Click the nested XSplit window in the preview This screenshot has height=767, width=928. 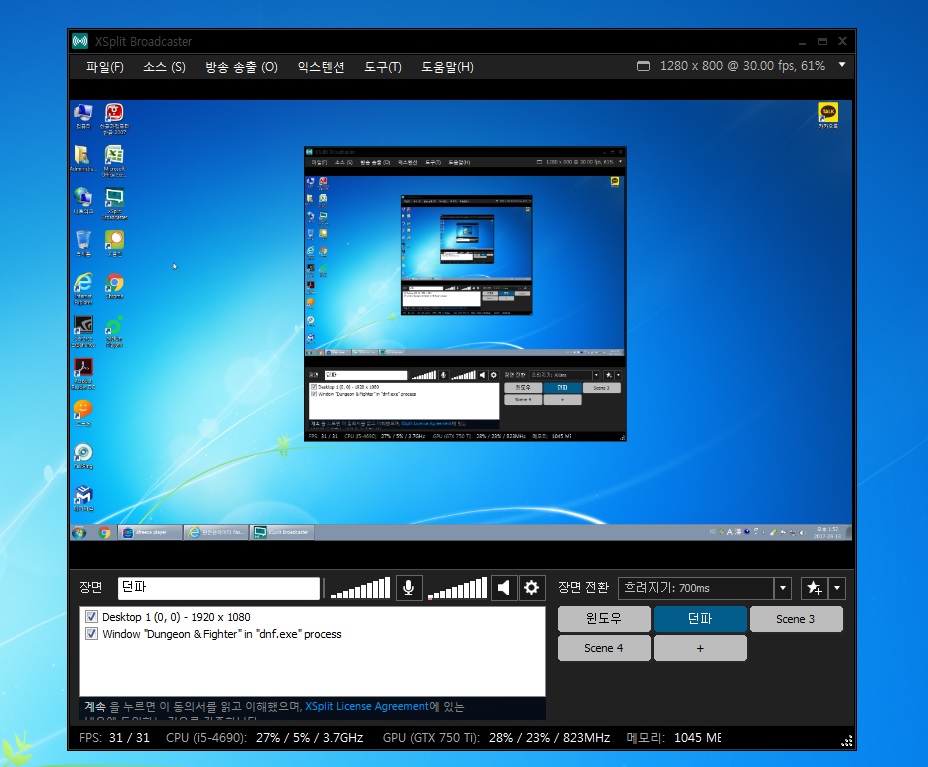point(465,294)
